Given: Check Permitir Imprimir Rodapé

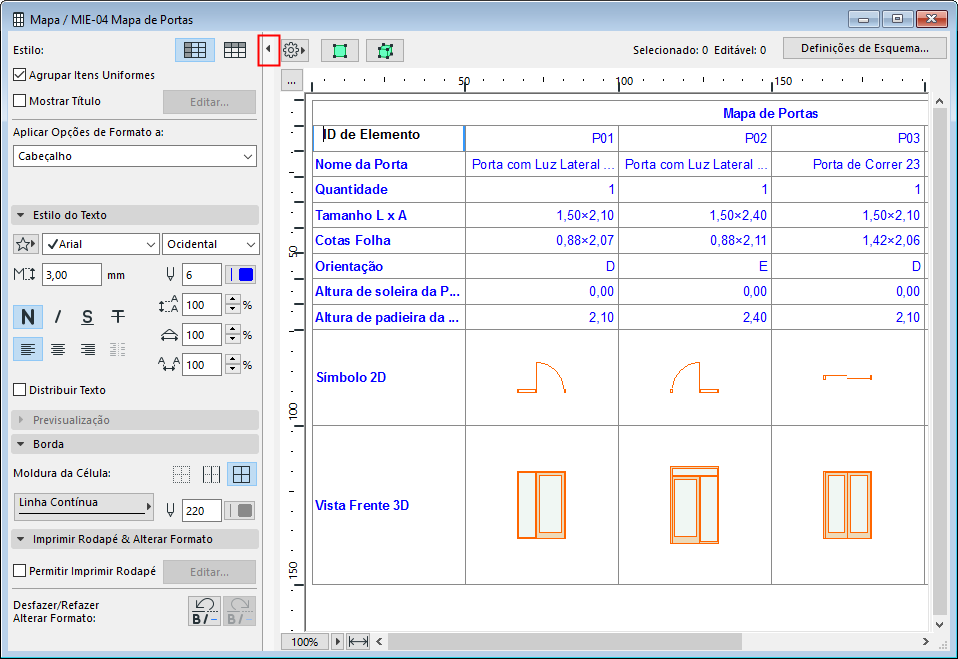Looking at the screenshot, I should (x=20, y=571).
